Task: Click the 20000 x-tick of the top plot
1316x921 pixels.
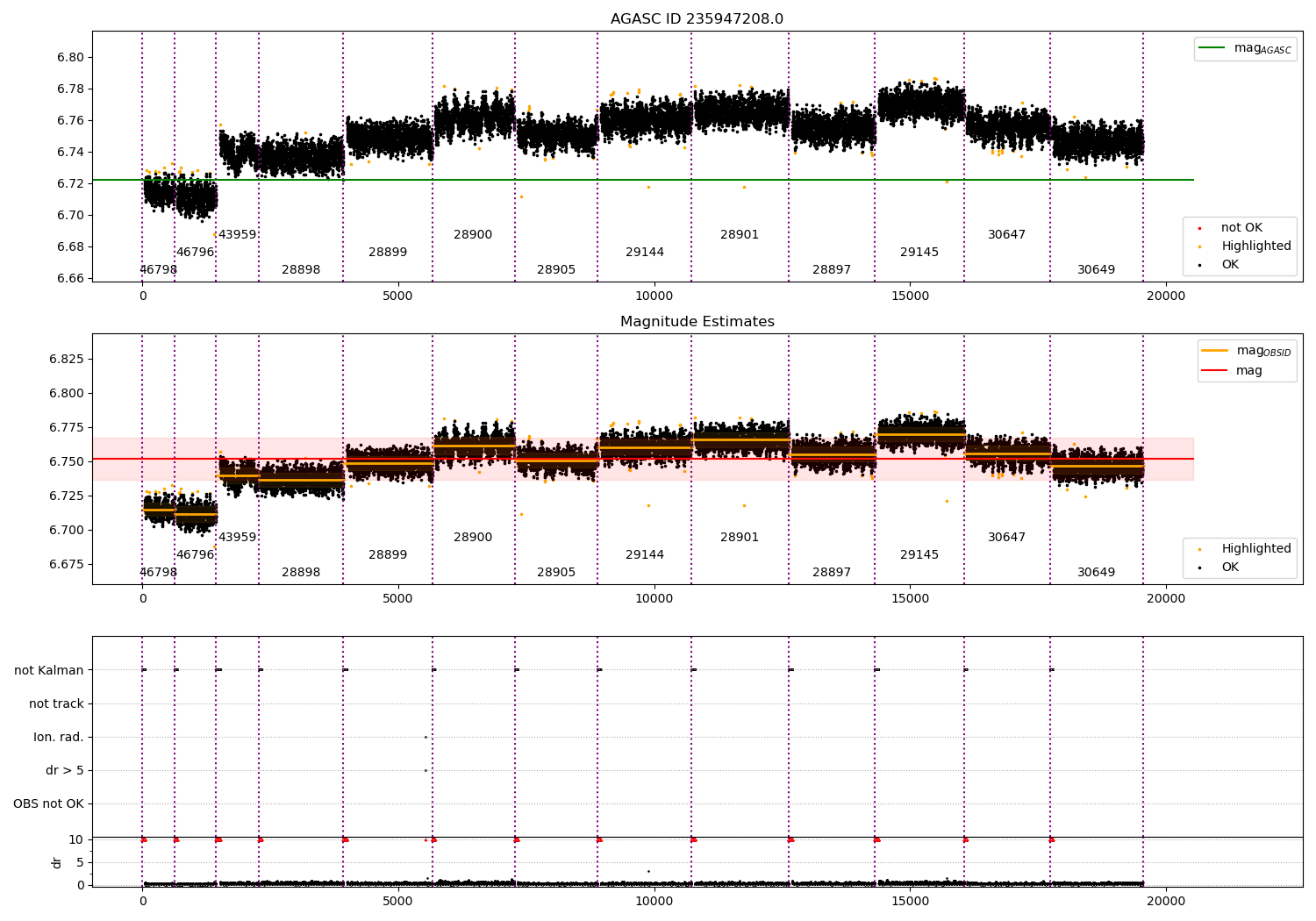Action: coord(1166,296)
